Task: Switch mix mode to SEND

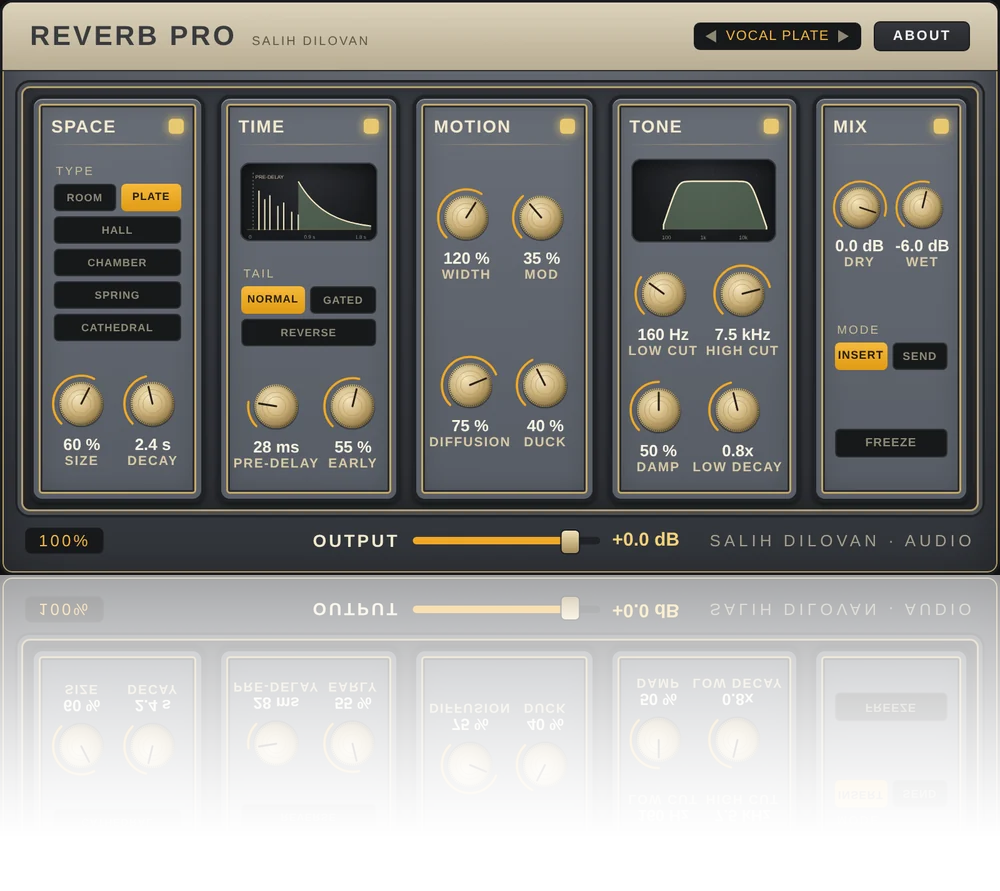Action: [x=919, y=356]
